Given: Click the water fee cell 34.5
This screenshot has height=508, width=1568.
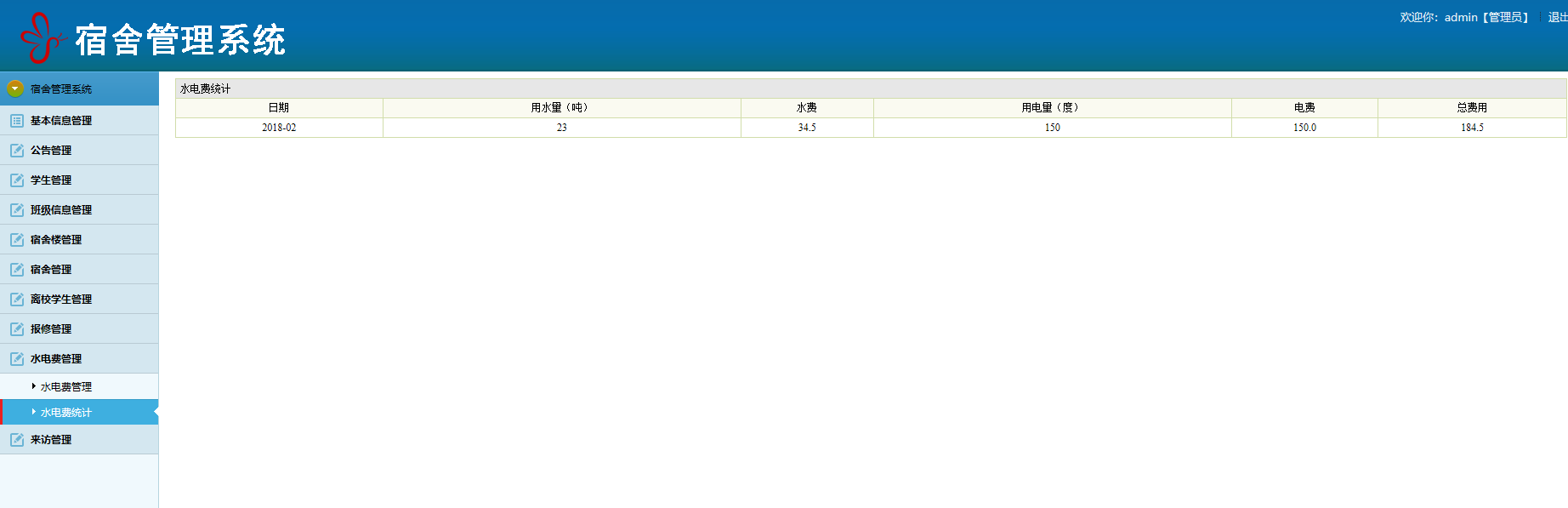Looking at the screenshot, I should 807,128.
